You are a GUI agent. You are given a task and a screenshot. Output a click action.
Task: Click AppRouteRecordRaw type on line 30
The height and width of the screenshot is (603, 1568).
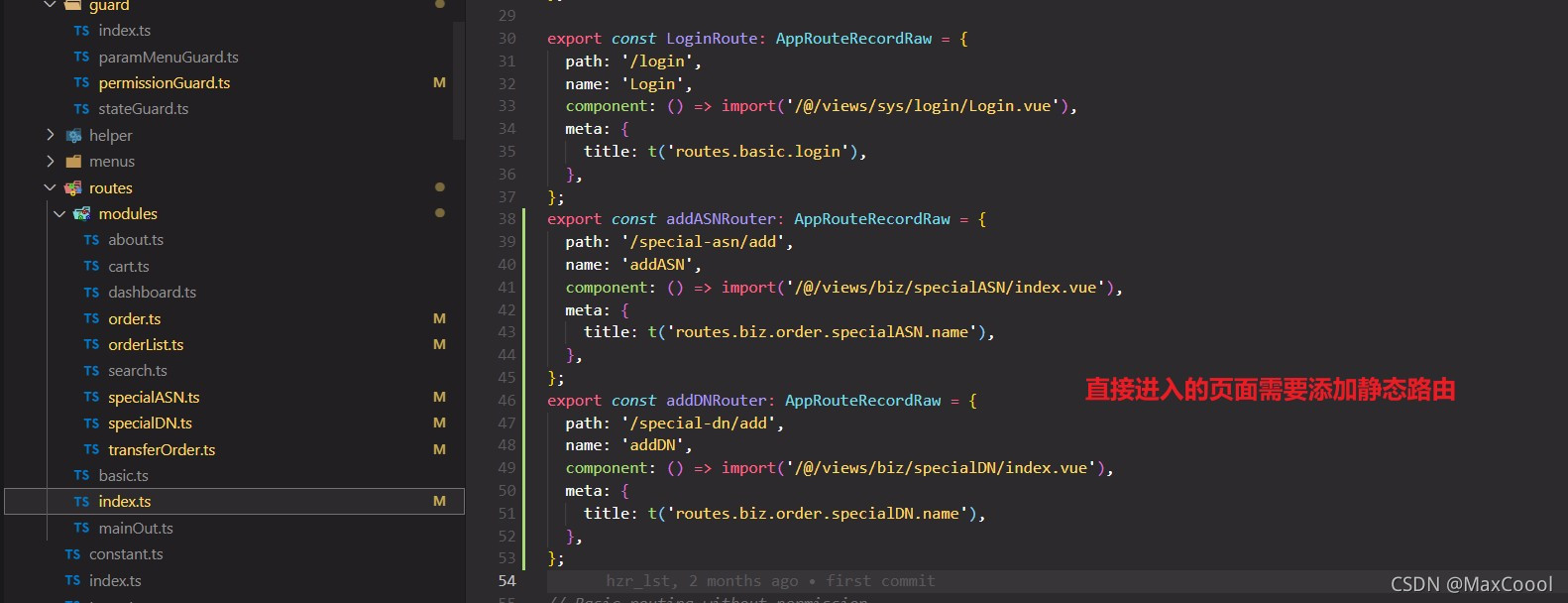point(853,38)
